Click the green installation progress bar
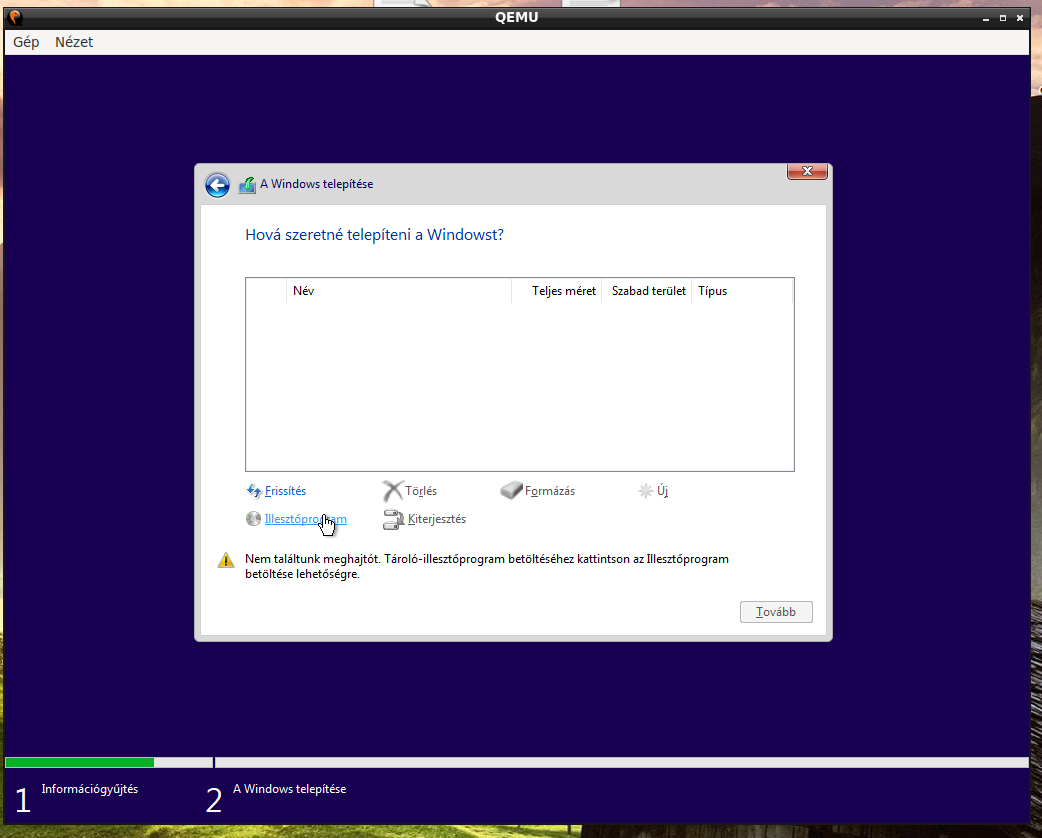 80,762
